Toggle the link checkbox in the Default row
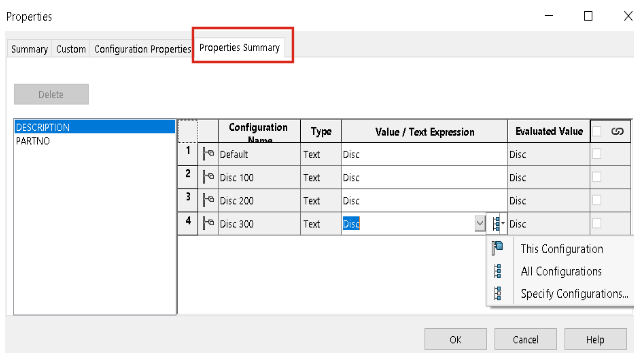This screenshot has height=360, width=640. pyautogui.click(x=596, y=154)
